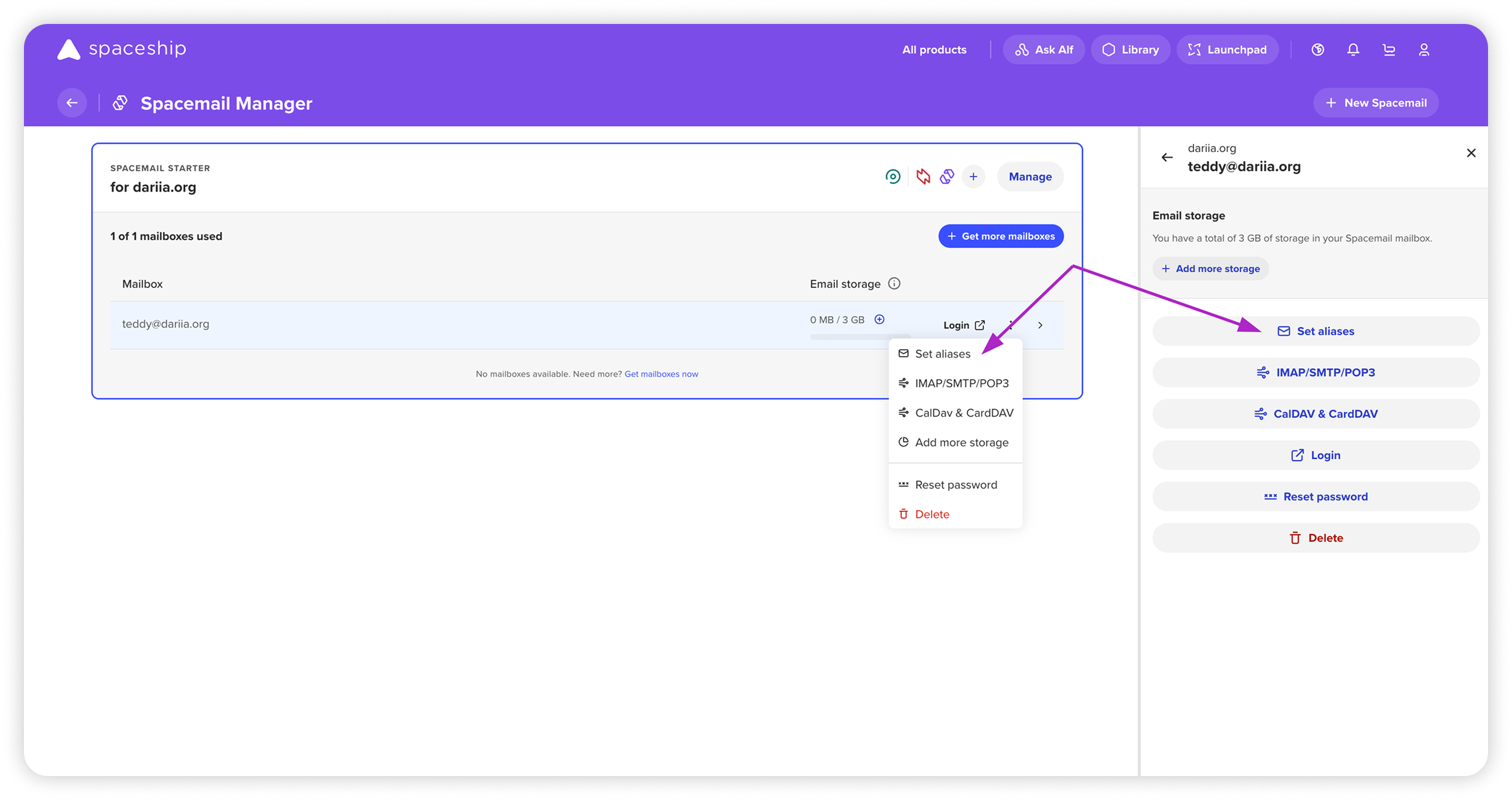
Task: Click the storage usage progress bar
Action: point(860,337)
